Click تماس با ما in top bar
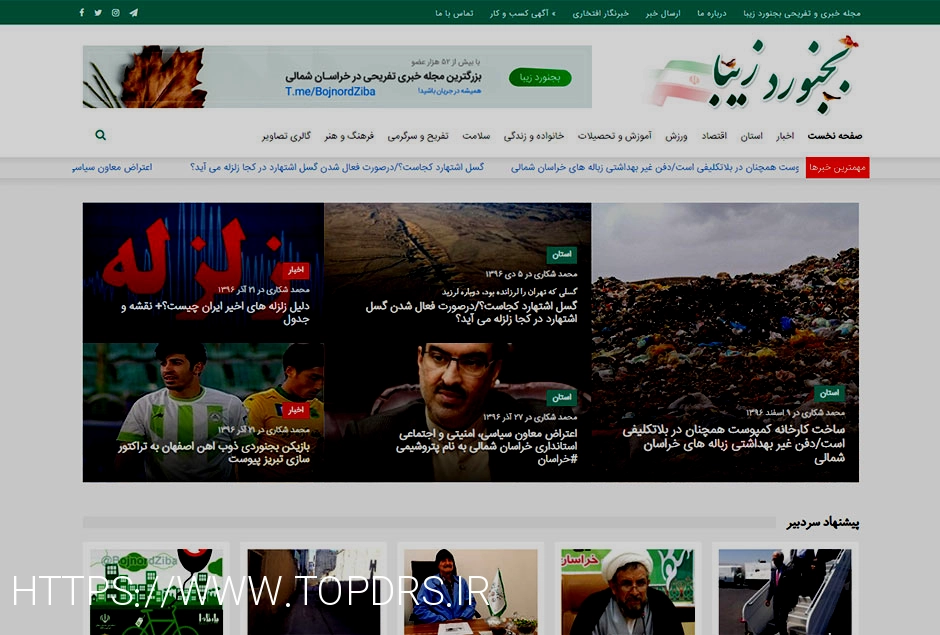The image size is (940, 635). (454, 13)
